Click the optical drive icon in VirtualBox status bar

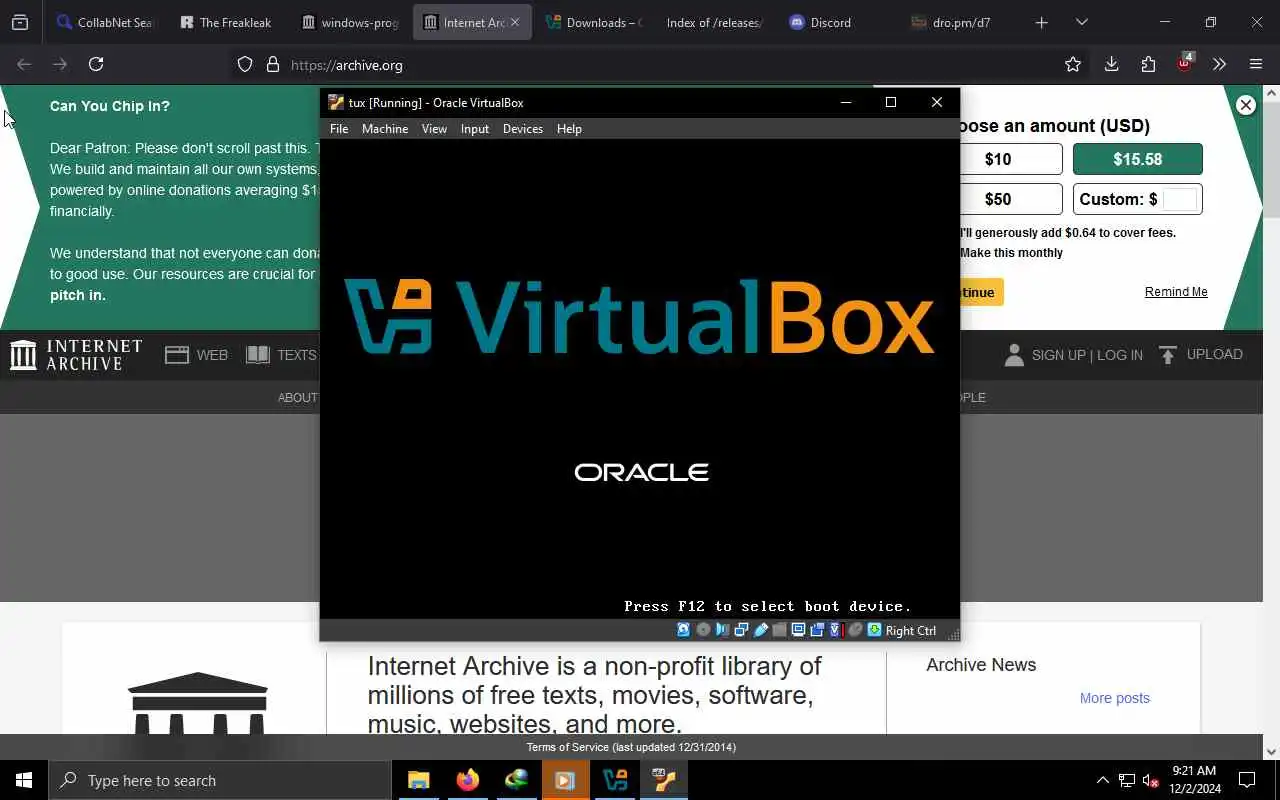point(703,630)
